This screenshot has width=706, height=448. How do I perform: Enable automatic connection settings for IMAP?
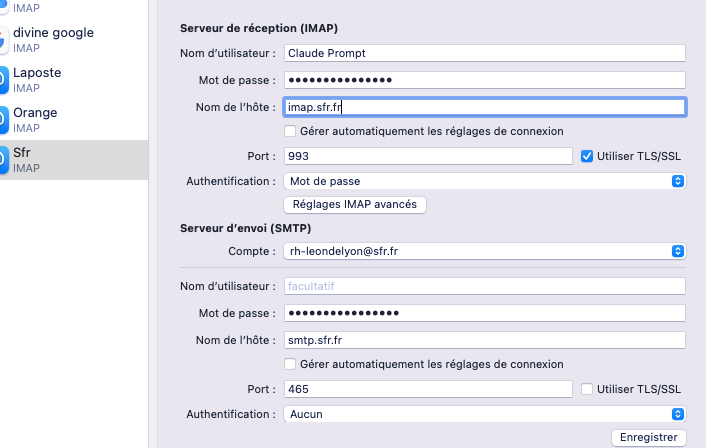[x=290, y=131]
